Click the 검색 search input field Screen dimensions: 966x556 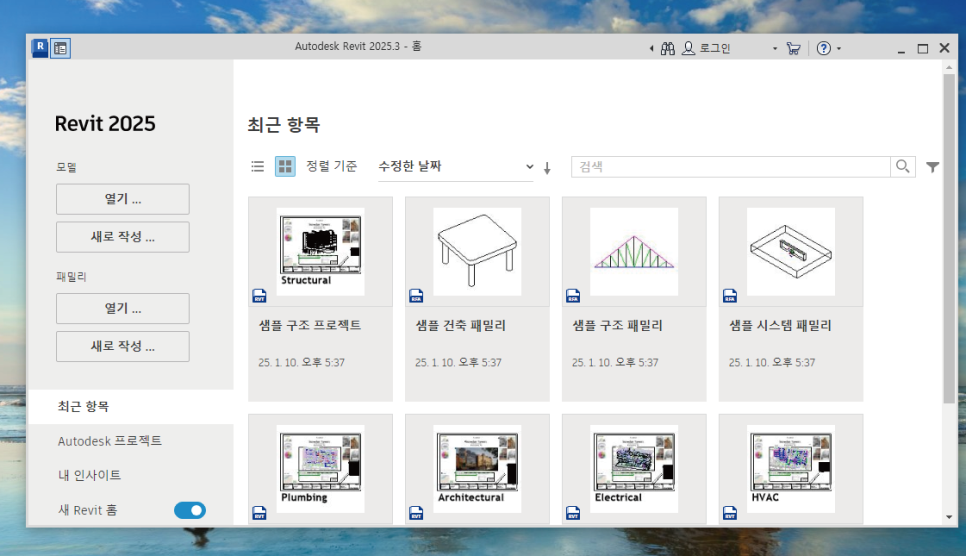coord(731,166)
